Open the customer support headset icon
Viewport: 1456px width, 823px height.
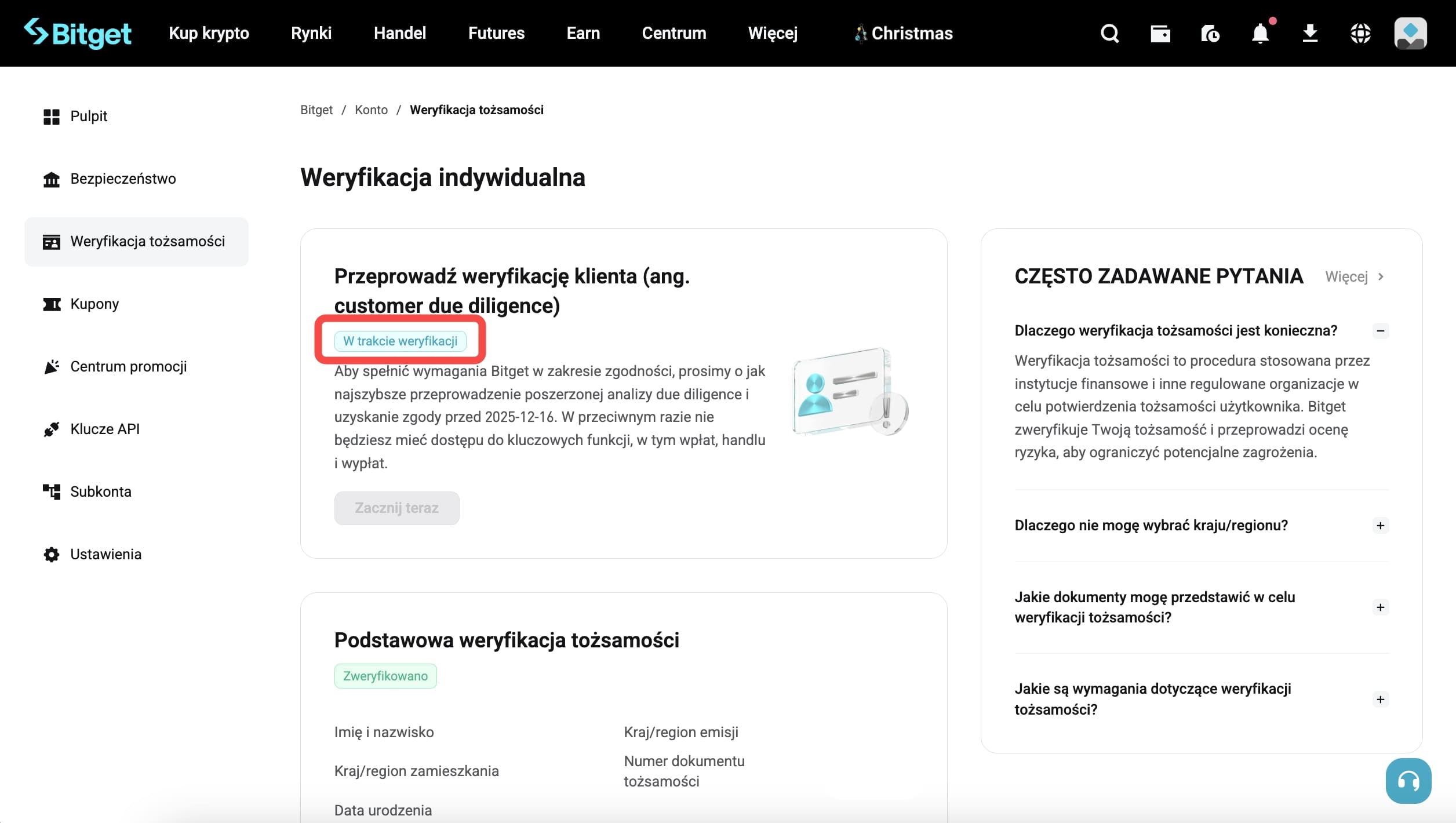(x=1408, y=781)
